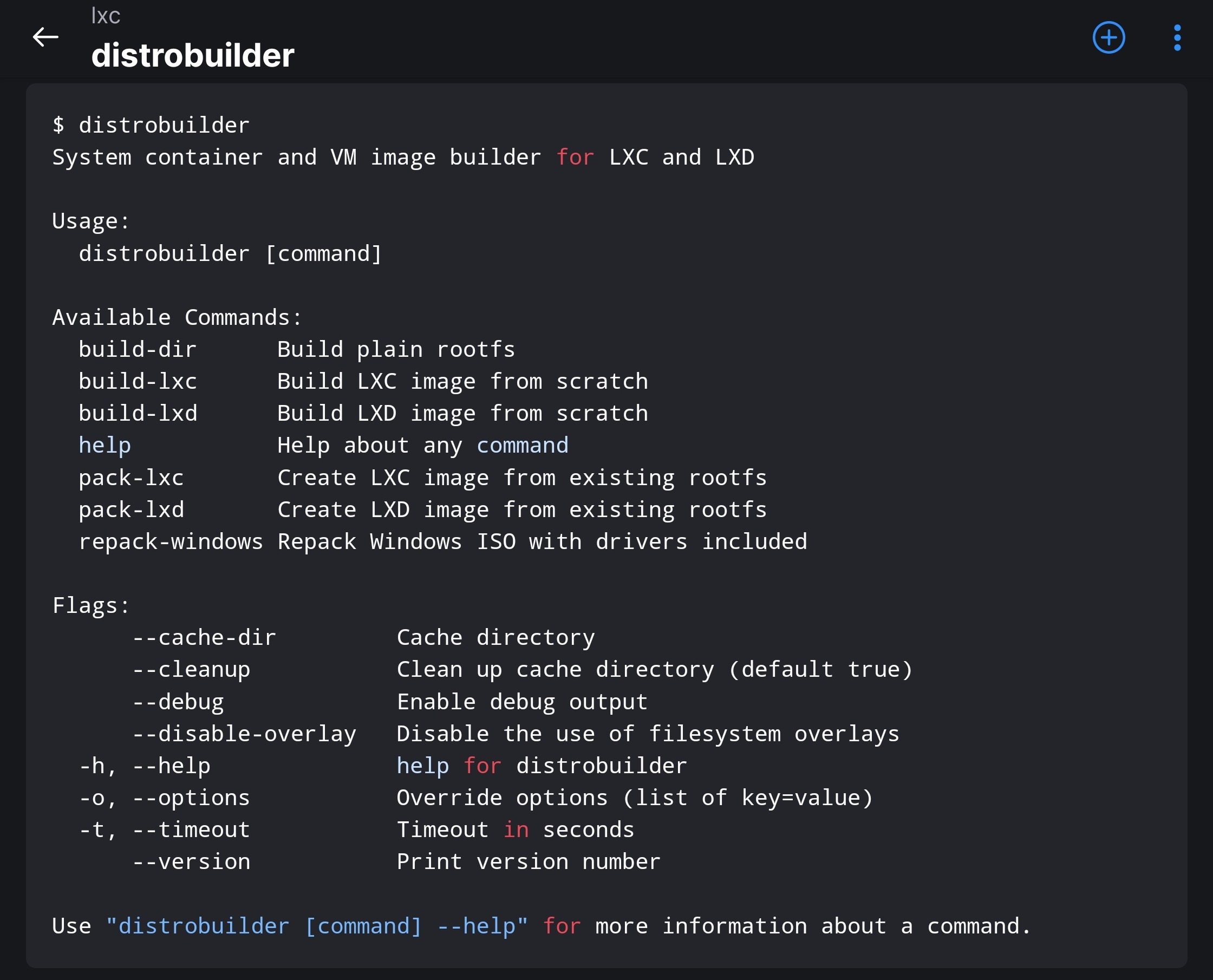Click the red "for" in the description line
Image resolution: width=1213 pixels, height=980 pixels.
575,158
